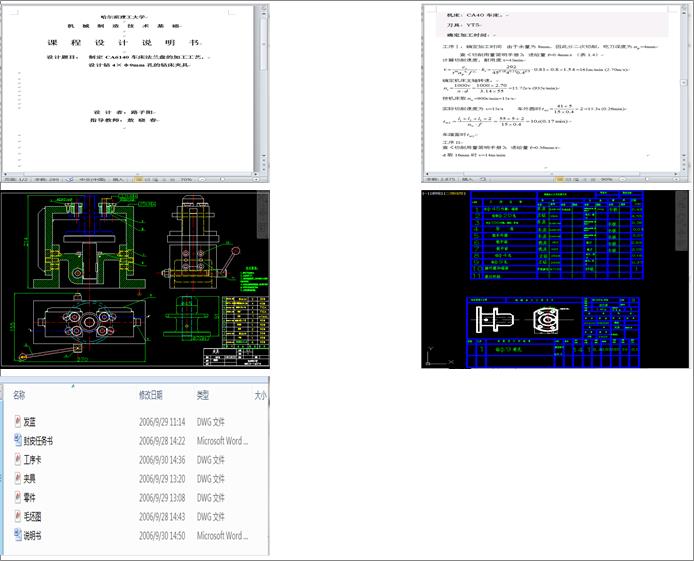Click the date 2006/9/30 14:36
Viewport: 694px width, 561px height.
pos(162,460)
